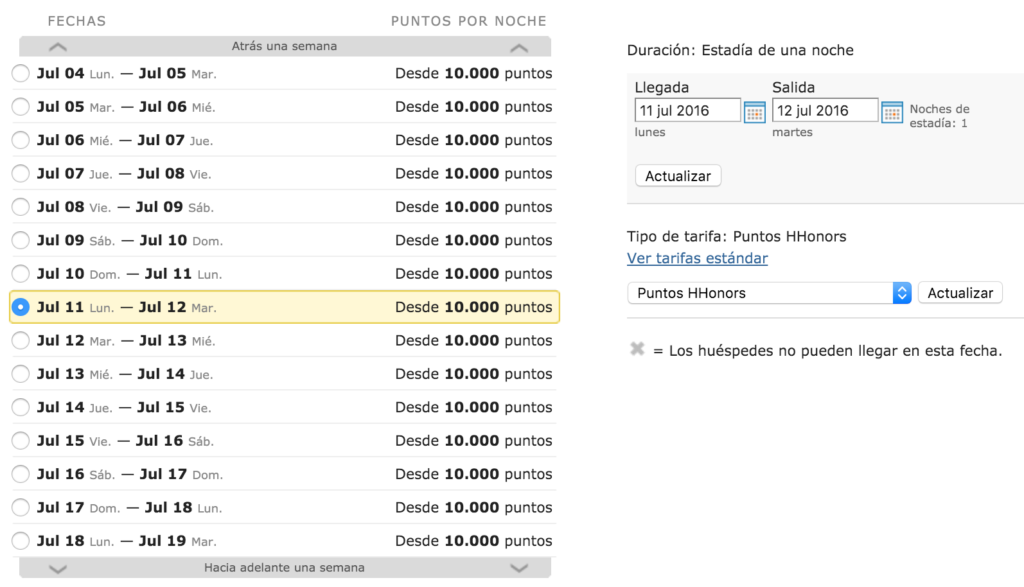
Task: Click the Jul 18 row points text
Action: point(473,541)
